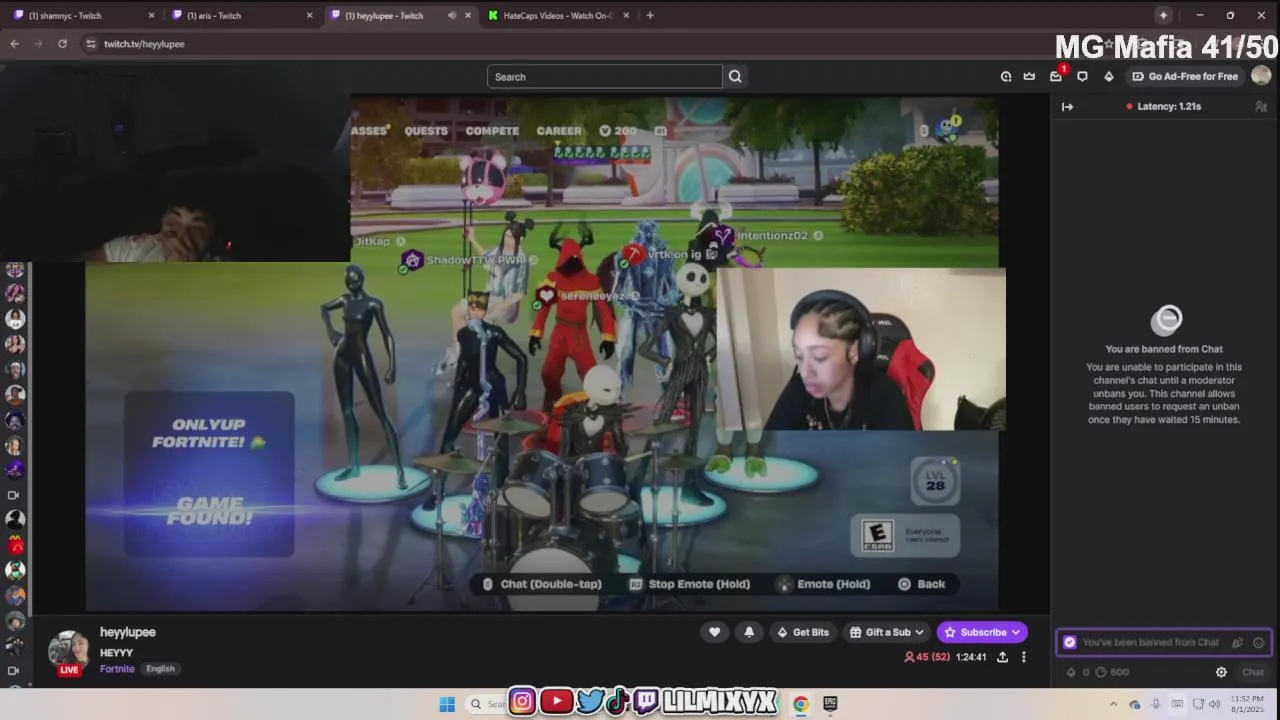Viewport: 1280px width, 720px height.
Task: Open the whispers chat bubble icon
Action: pos(1082,76)
